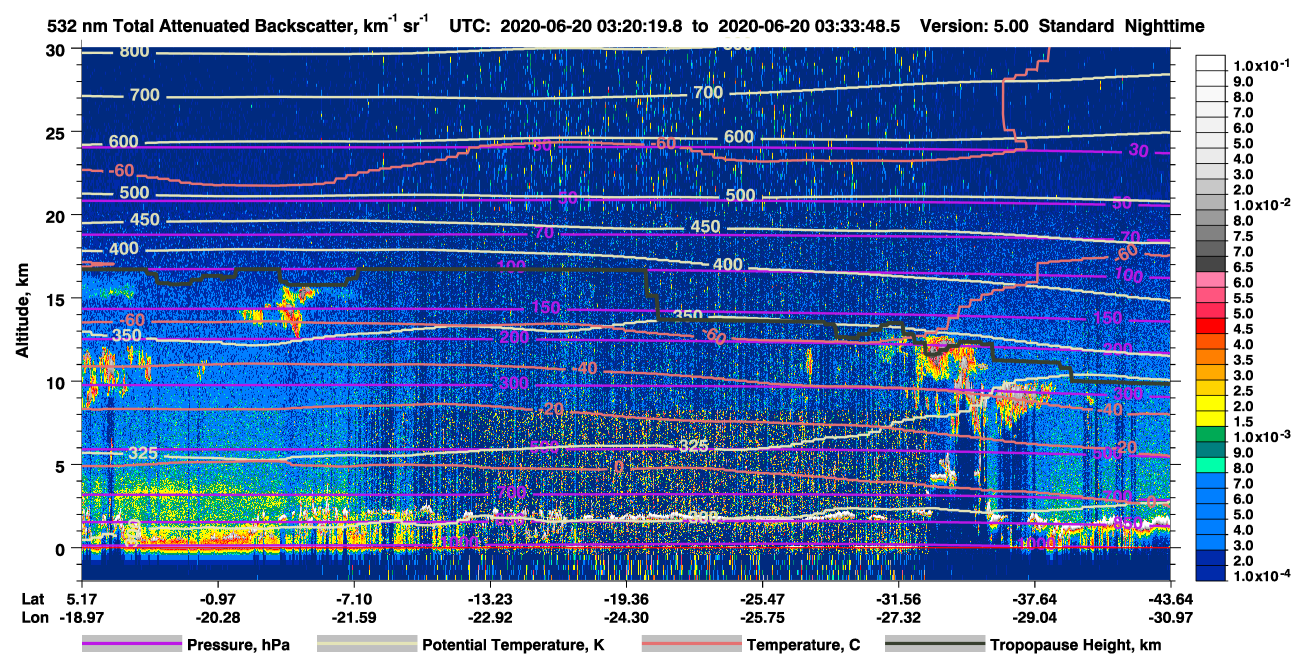Click longitude value "-21.59"
The height and width of the screenshot is (667, 1300).
(353, 617)
